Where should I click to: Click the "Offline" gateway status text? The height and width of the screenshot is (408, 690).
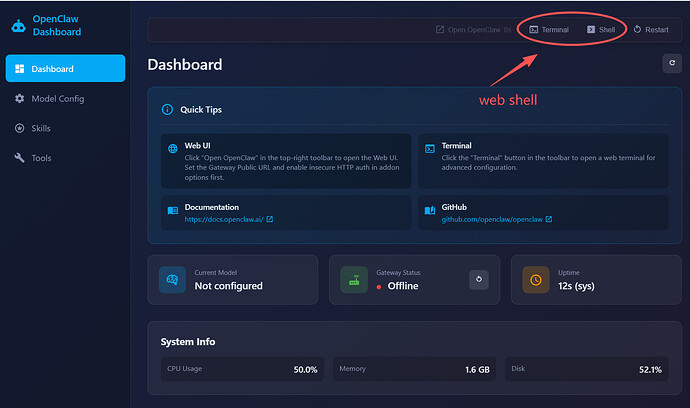tap(403, 286)
